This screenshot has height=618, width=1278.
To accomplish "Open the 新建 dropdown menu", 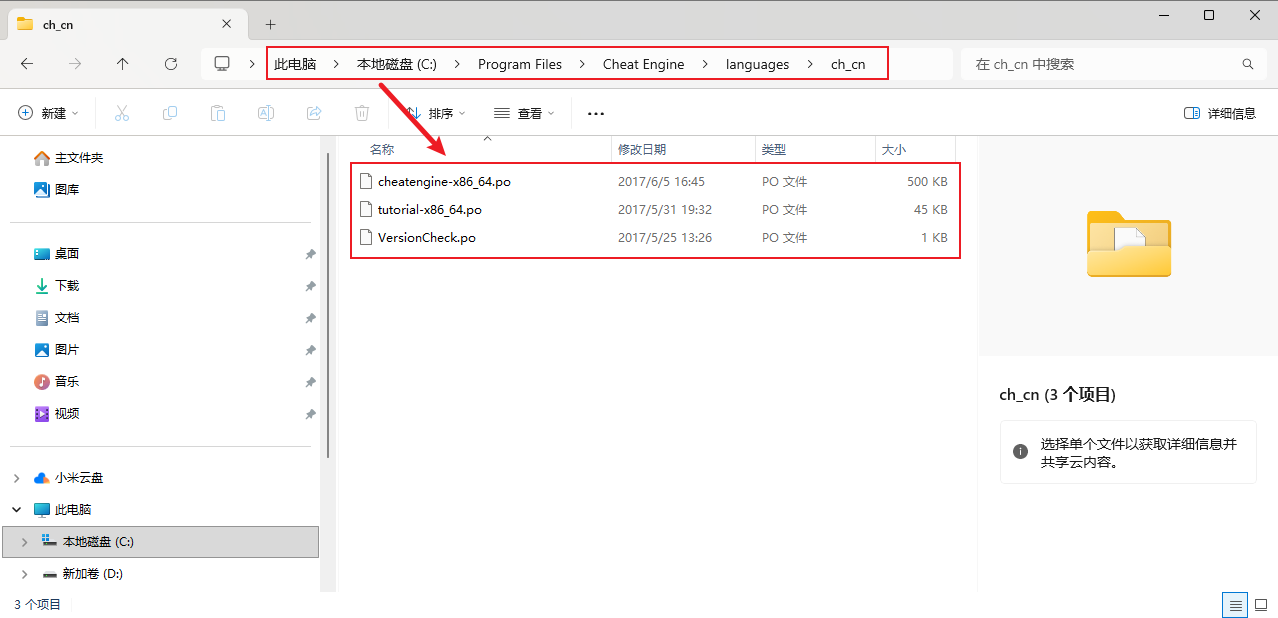I will click(x=48, y=114).
